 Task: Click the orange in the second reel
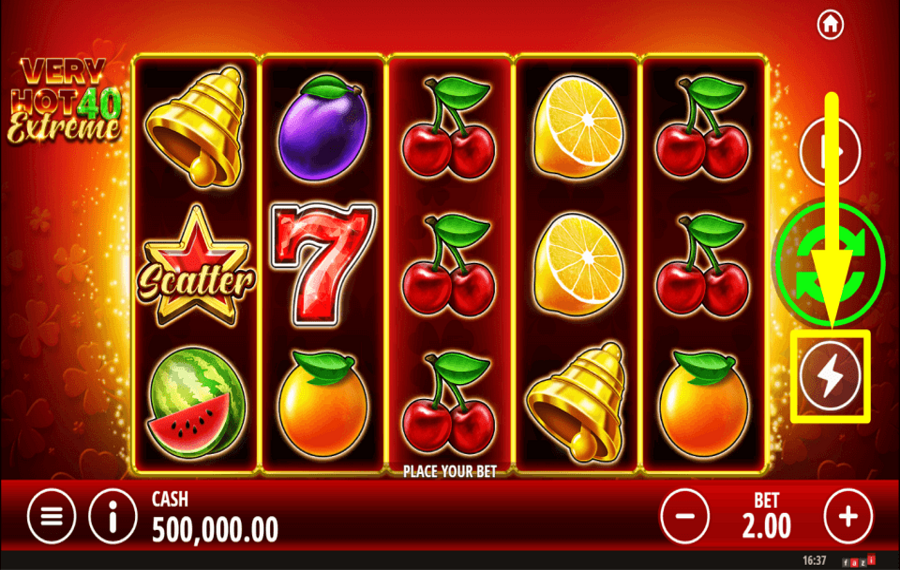point(323,404)
